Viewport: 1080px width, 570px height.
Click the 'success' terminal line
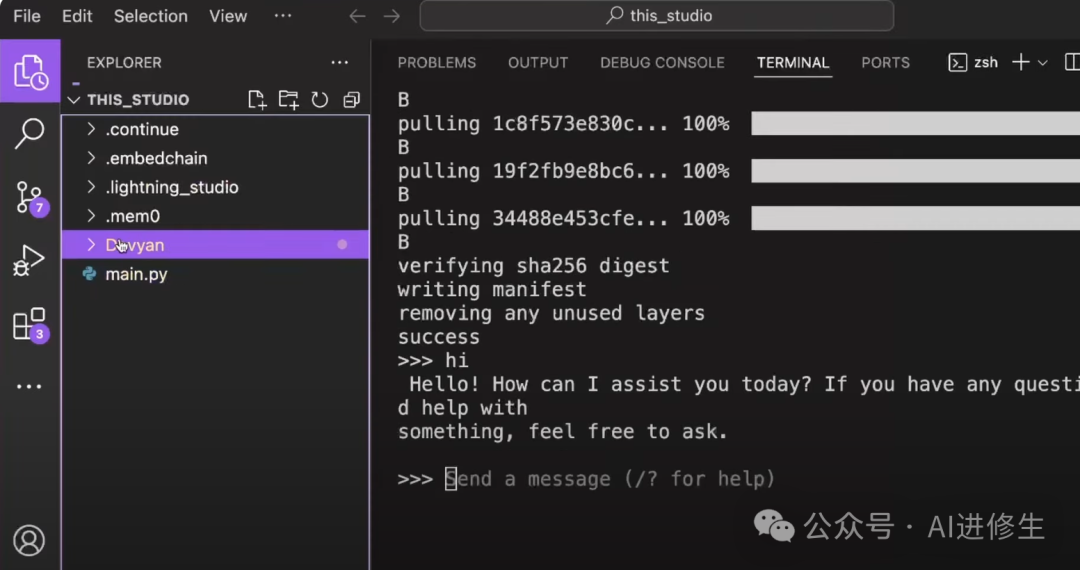pyautogui.click(x=438, y=337)
